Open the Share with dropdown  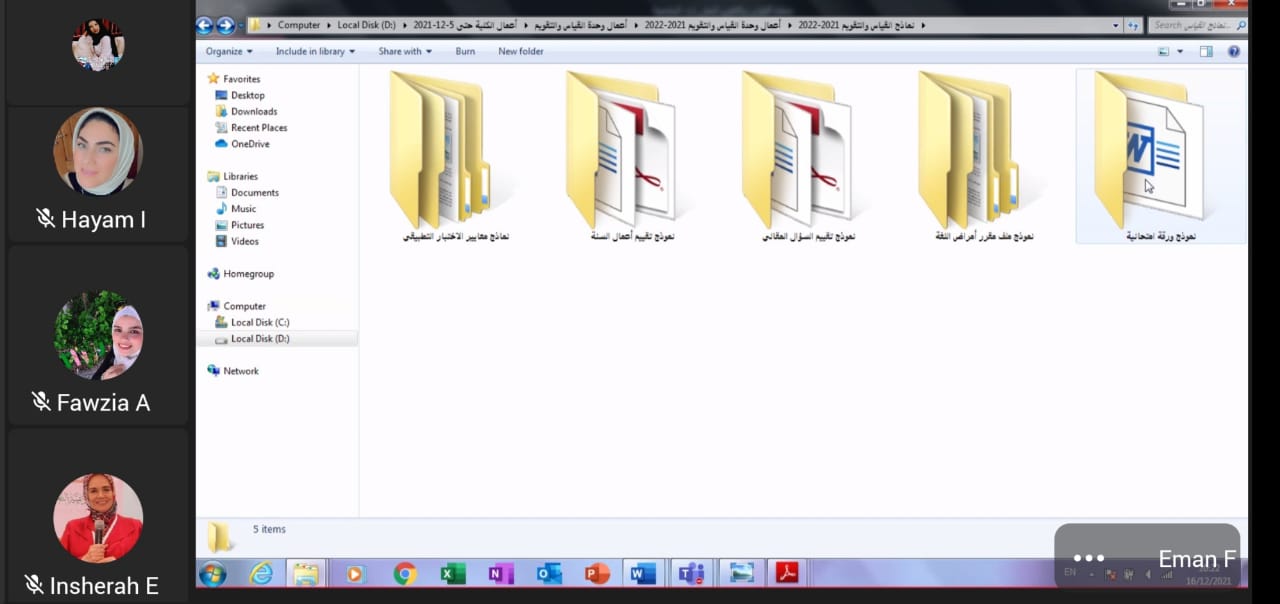pyautogui.click(x=405, y=51)
